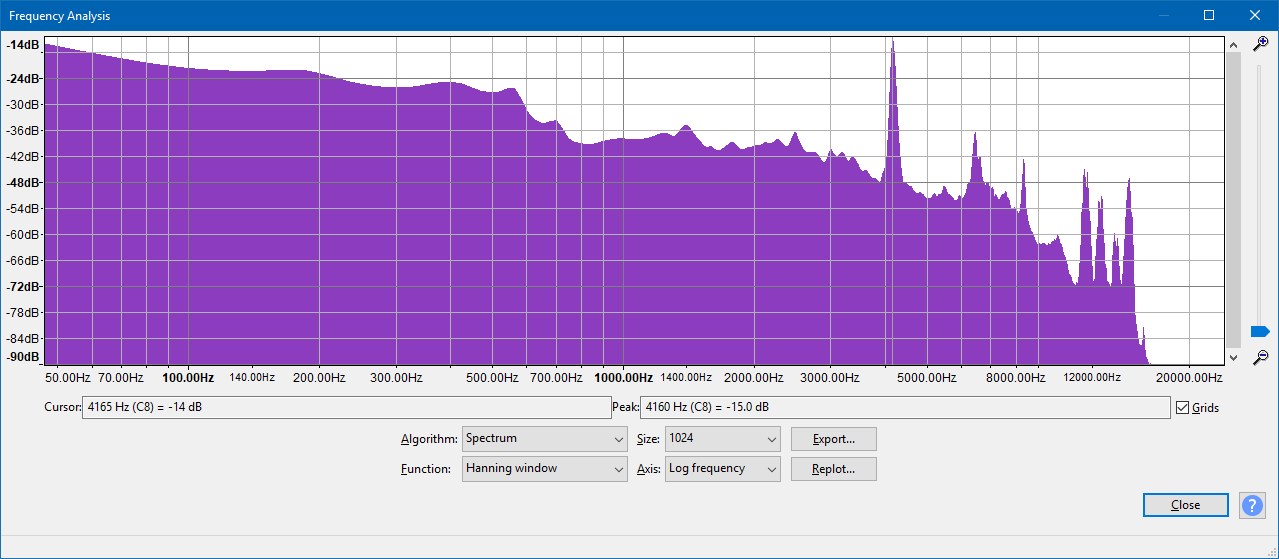This screenshot has width=1279, height=559.
Task: Click the -14dB scale label
Action: tap(23, 45)
